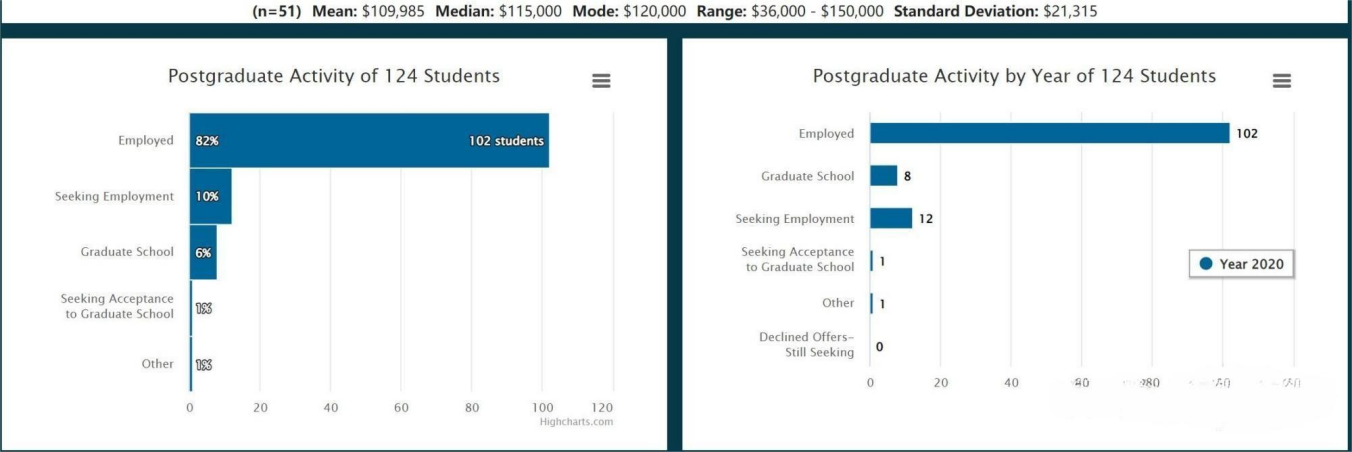This screenshot has width=1352, height=452.
Task: Open the Highcharts.com credit link
Action: tap(576, 422)
